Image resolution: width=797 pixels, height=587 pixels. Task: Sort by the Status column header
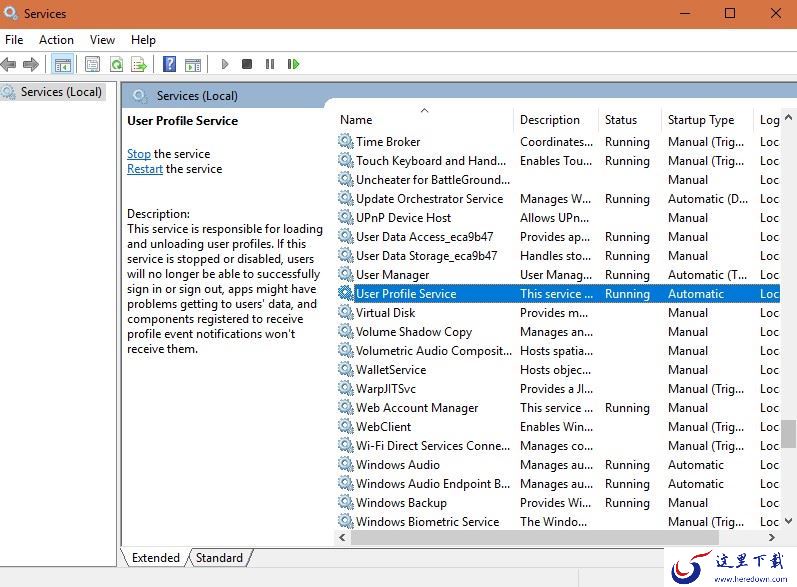coord(630,120)
